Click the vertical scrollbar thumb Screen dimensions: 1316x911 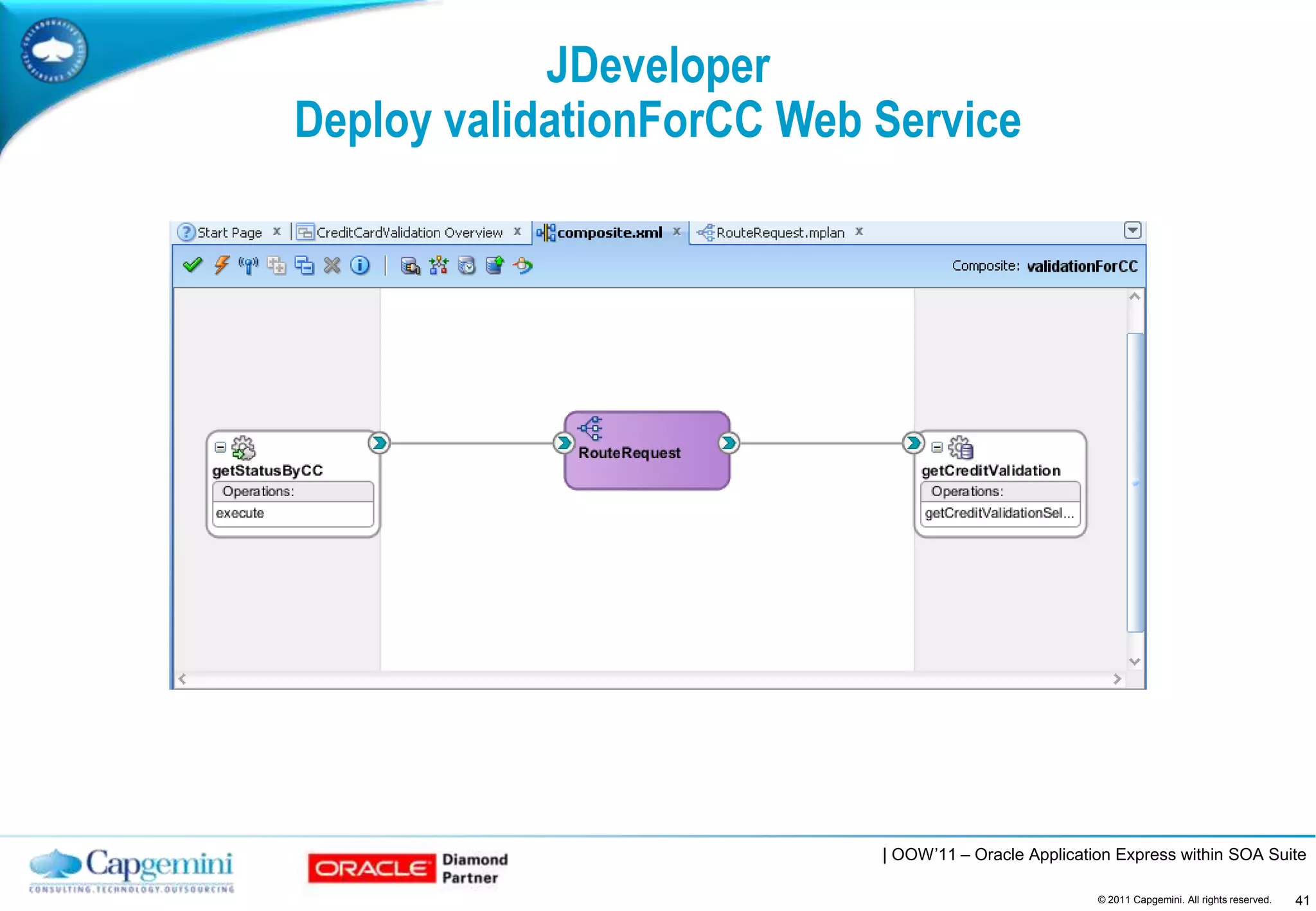(x=1135, y=482)
